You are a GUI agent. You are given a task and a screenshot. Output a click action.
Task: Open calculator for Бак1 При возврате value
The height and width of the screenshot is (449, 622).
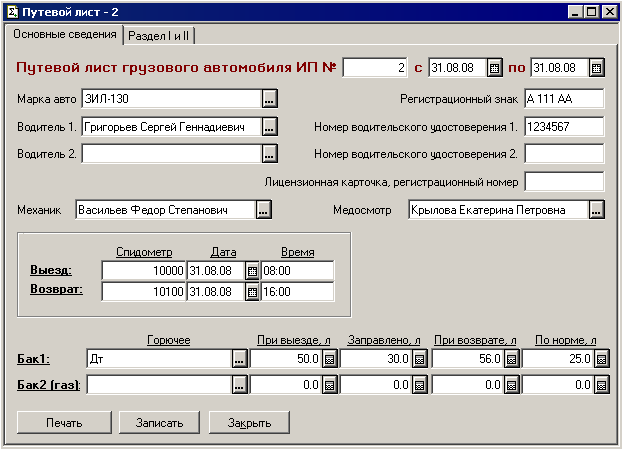[x=510, y=358]
